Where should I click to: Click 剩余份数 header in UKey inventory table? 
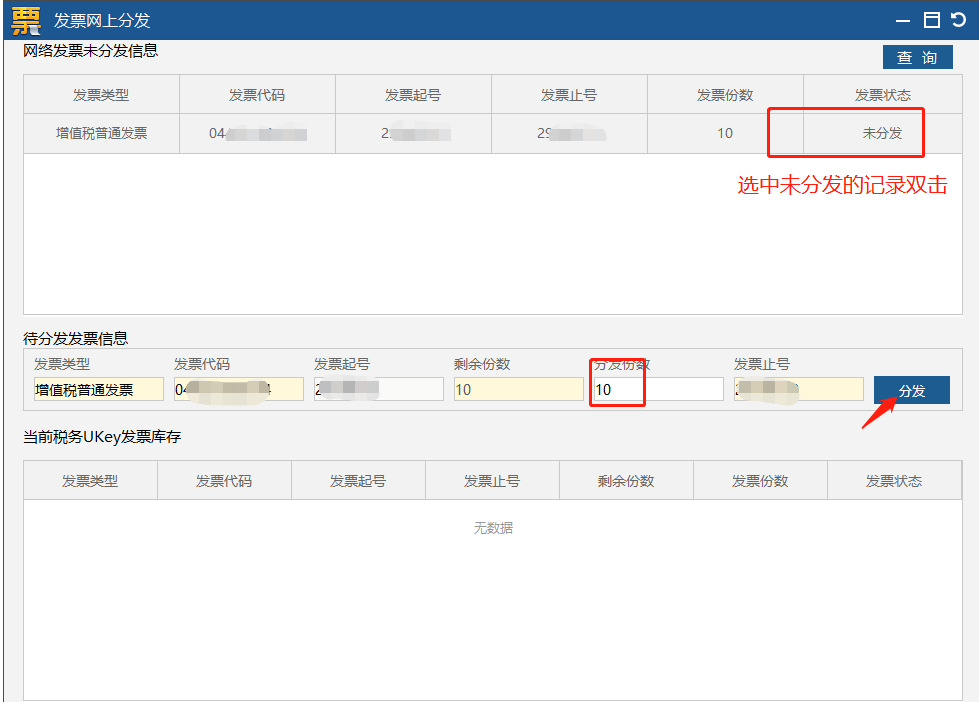point(626,481)
